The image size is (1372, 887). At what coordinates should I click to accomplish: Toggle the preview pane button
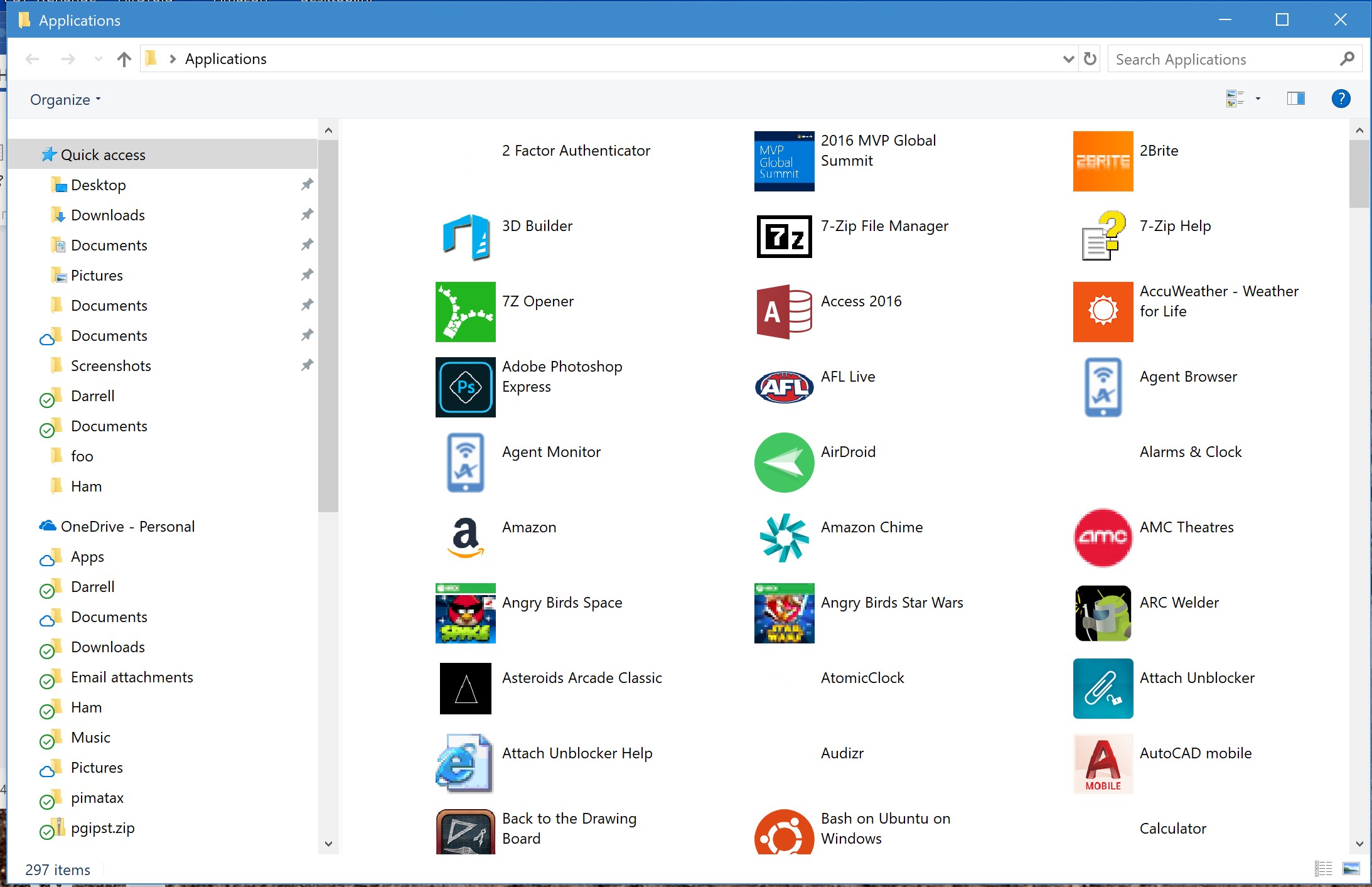[1296, 99]
